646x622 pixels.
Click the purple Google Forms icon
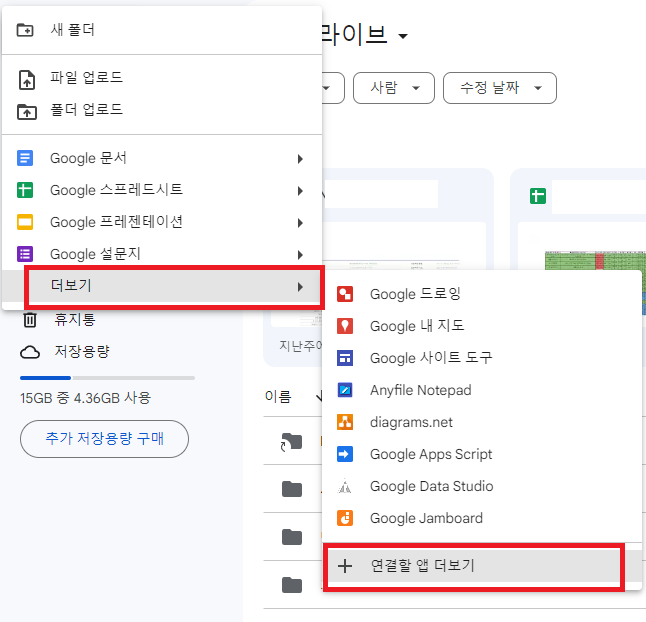[x=25, y=254]
